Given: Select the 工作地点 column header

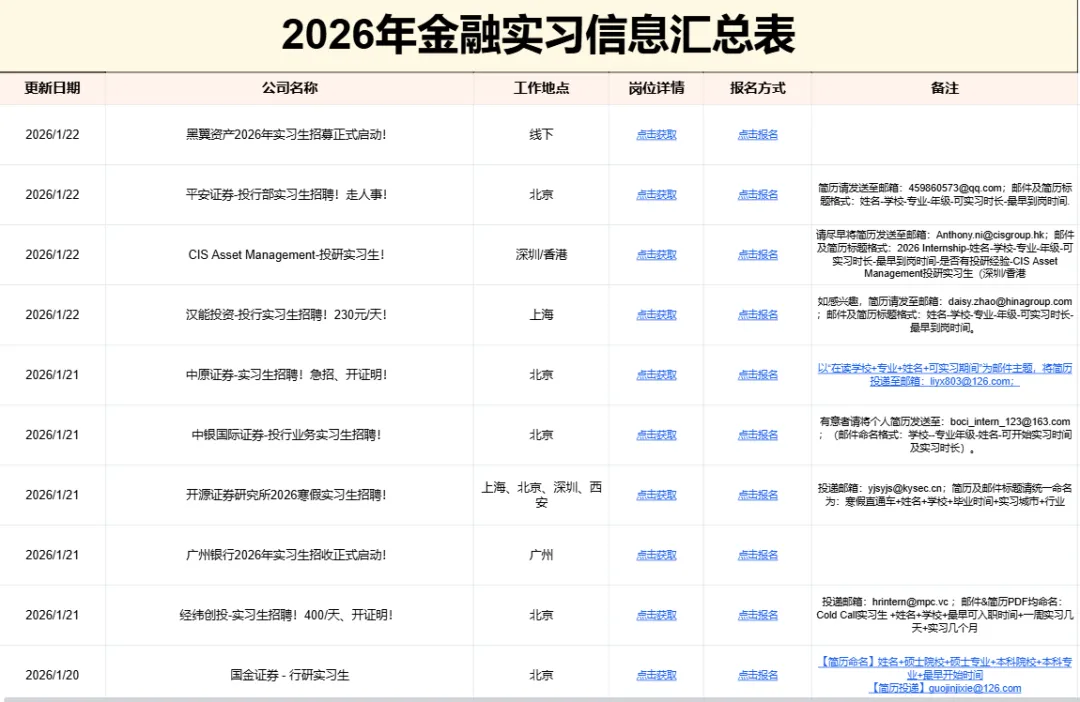Looking at the screenshot, I should point(541,88).
